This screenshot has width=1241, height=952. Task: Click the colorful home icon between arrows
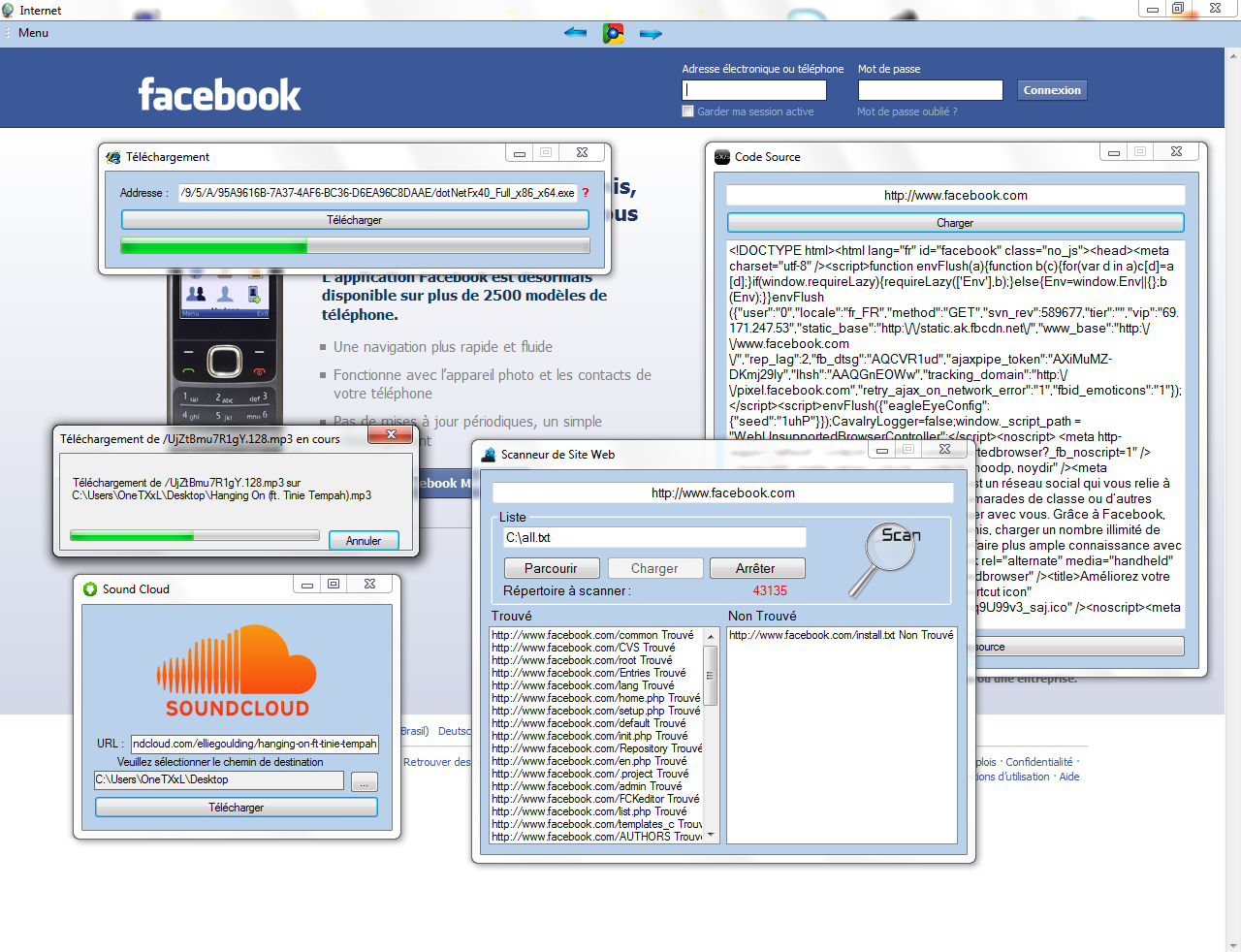613,34
